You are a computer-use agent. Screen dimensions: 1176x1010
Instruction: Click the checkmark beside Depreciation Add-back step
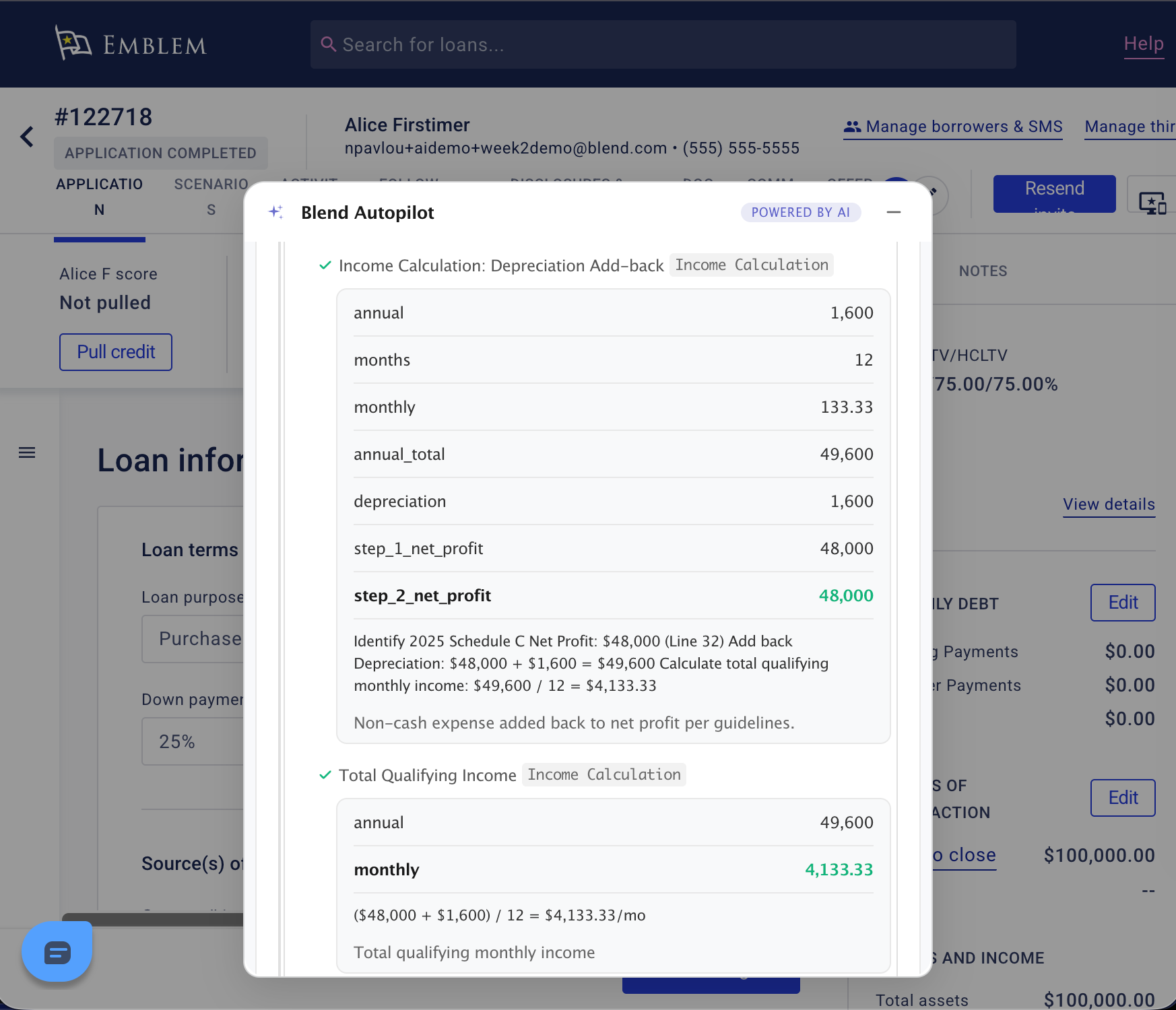(x=325, y=265)
